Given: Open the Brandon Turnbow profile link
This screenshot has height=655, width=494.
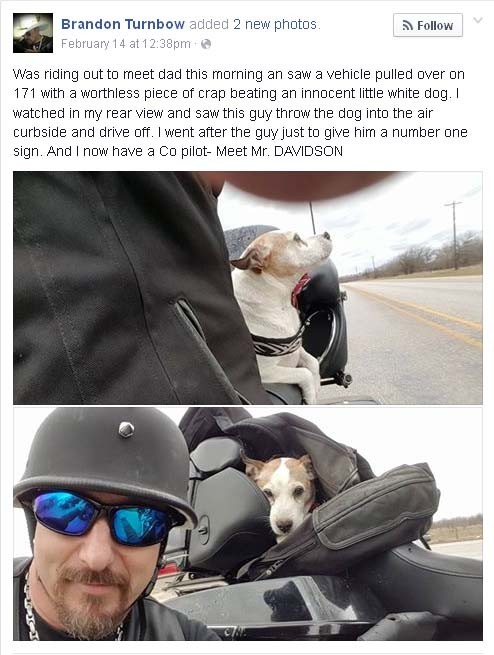Looking at the screenshot, I should click(x=123, y=24).
